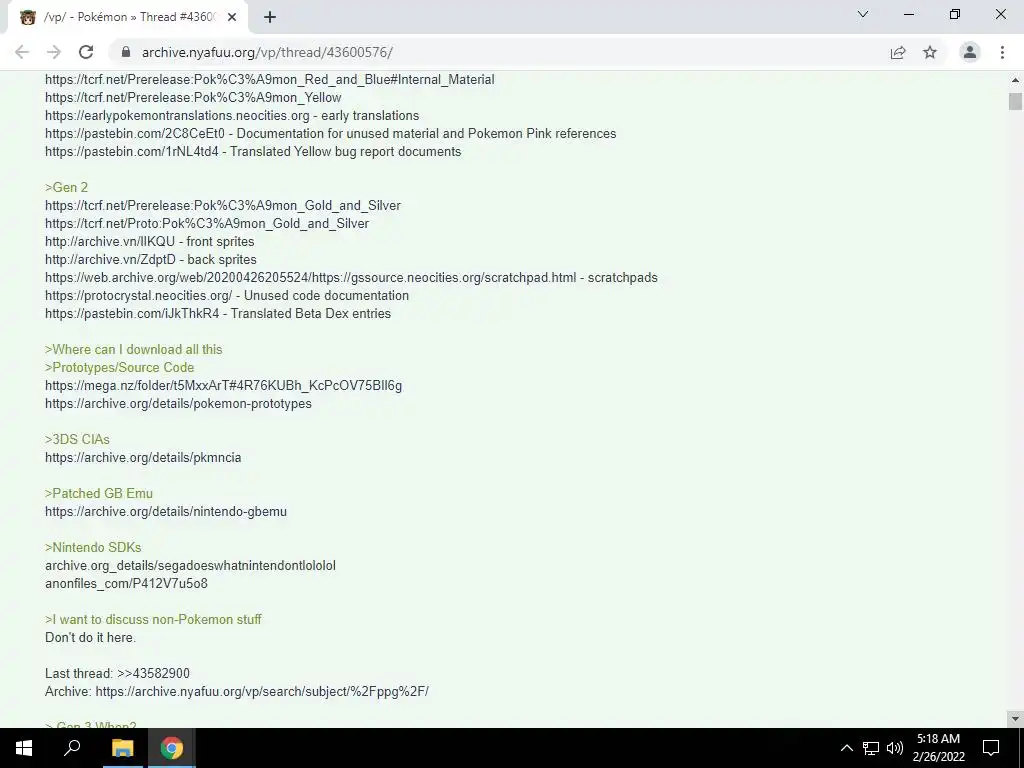The height and width of the screenshot is (768, 1024).
Task: Open File Explorer from taskbar
Action: (x=122, y=748)
